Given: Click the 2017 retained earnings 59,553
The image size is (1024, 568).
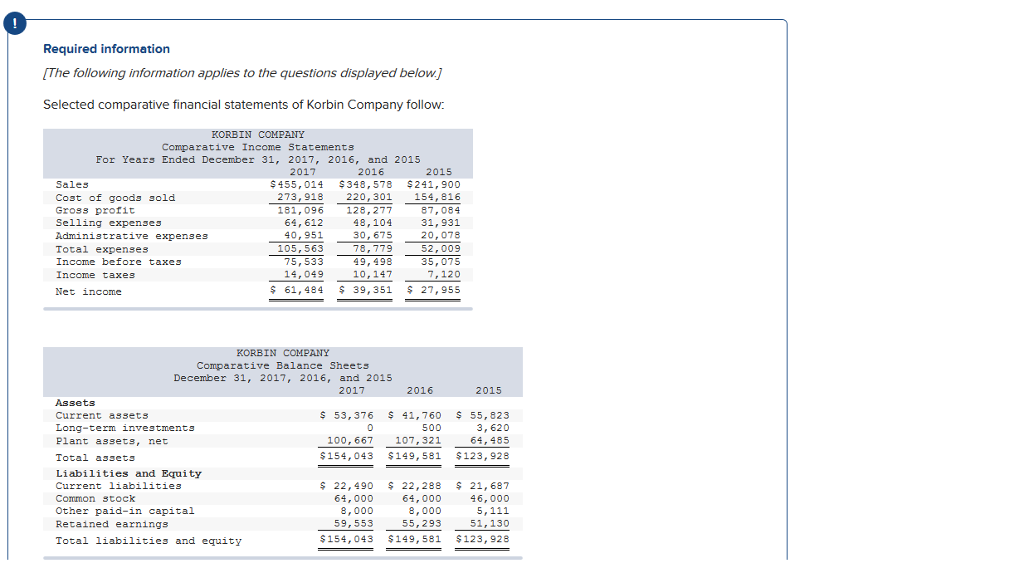Looking at the screenshot, I should click(354, 524).
